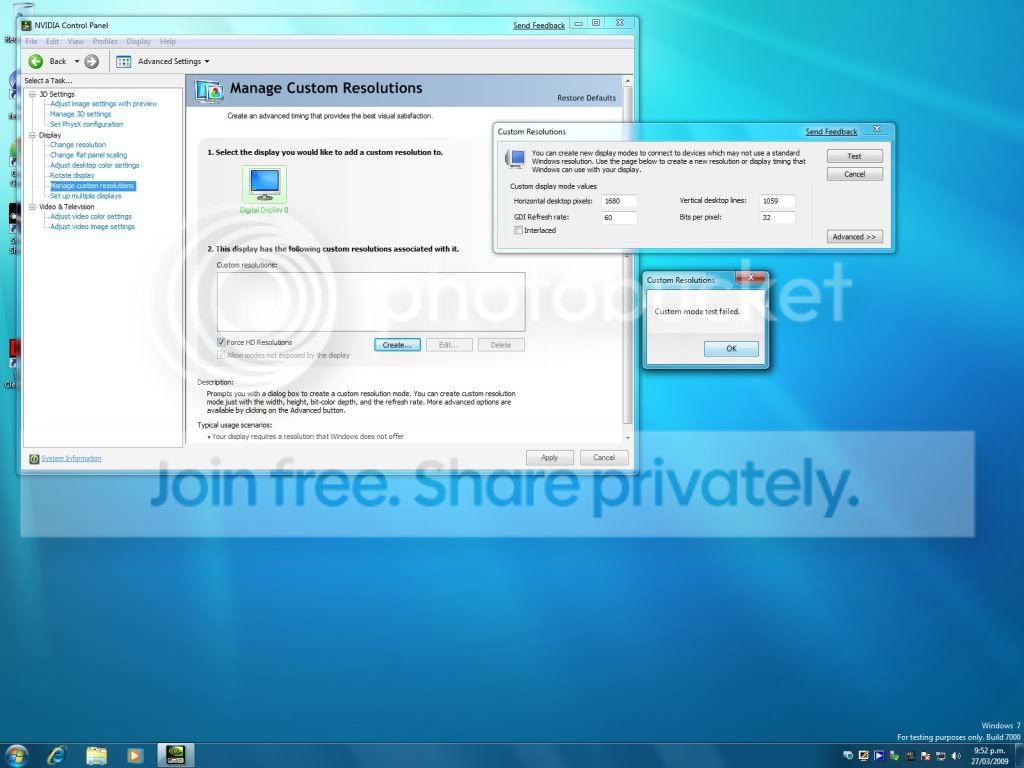The width and height of the screenshot is (1024, 768).
Task: Open the System Information link
Action: pyautogui.click(x=71, y=458)
